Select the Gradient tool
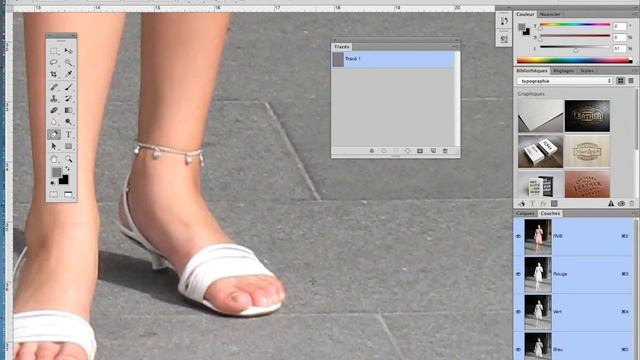Screen dimensions: 640x360 (69, 110)
